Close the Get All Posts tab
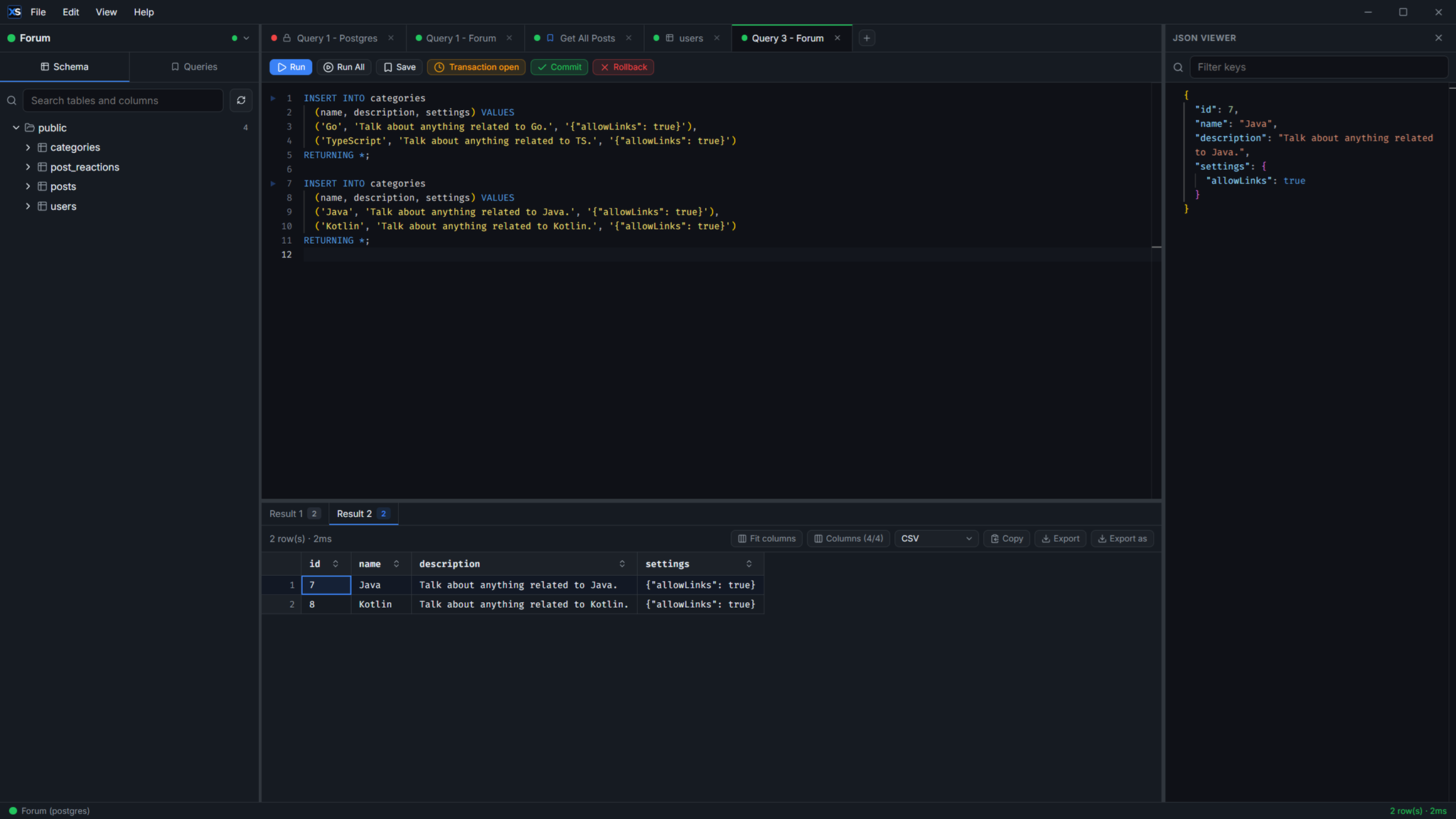The width and height of the screenshot is (1456, 819). (x=628, y=38)
